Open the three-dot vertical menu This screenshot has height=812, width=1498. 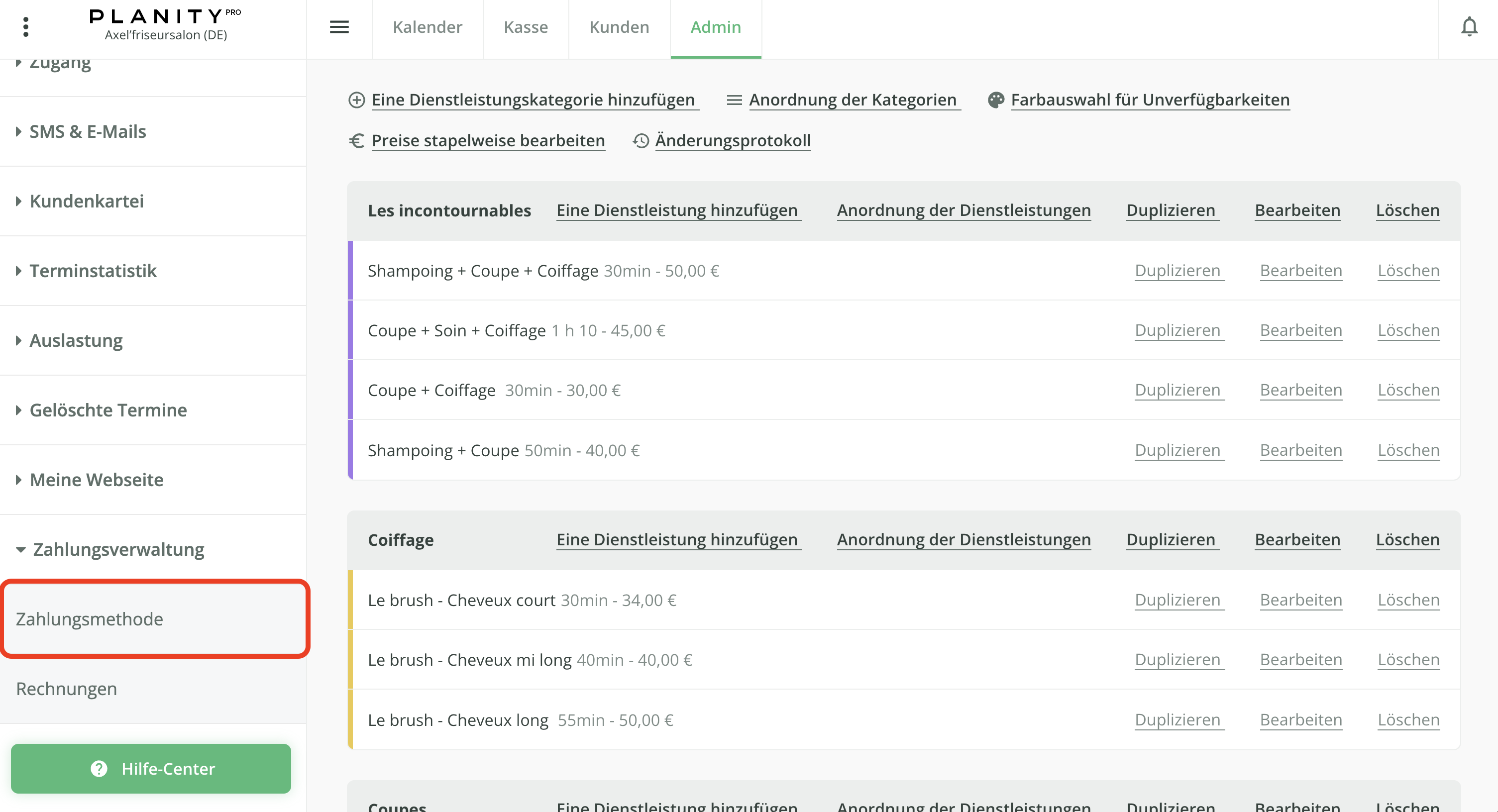(25, 27)
